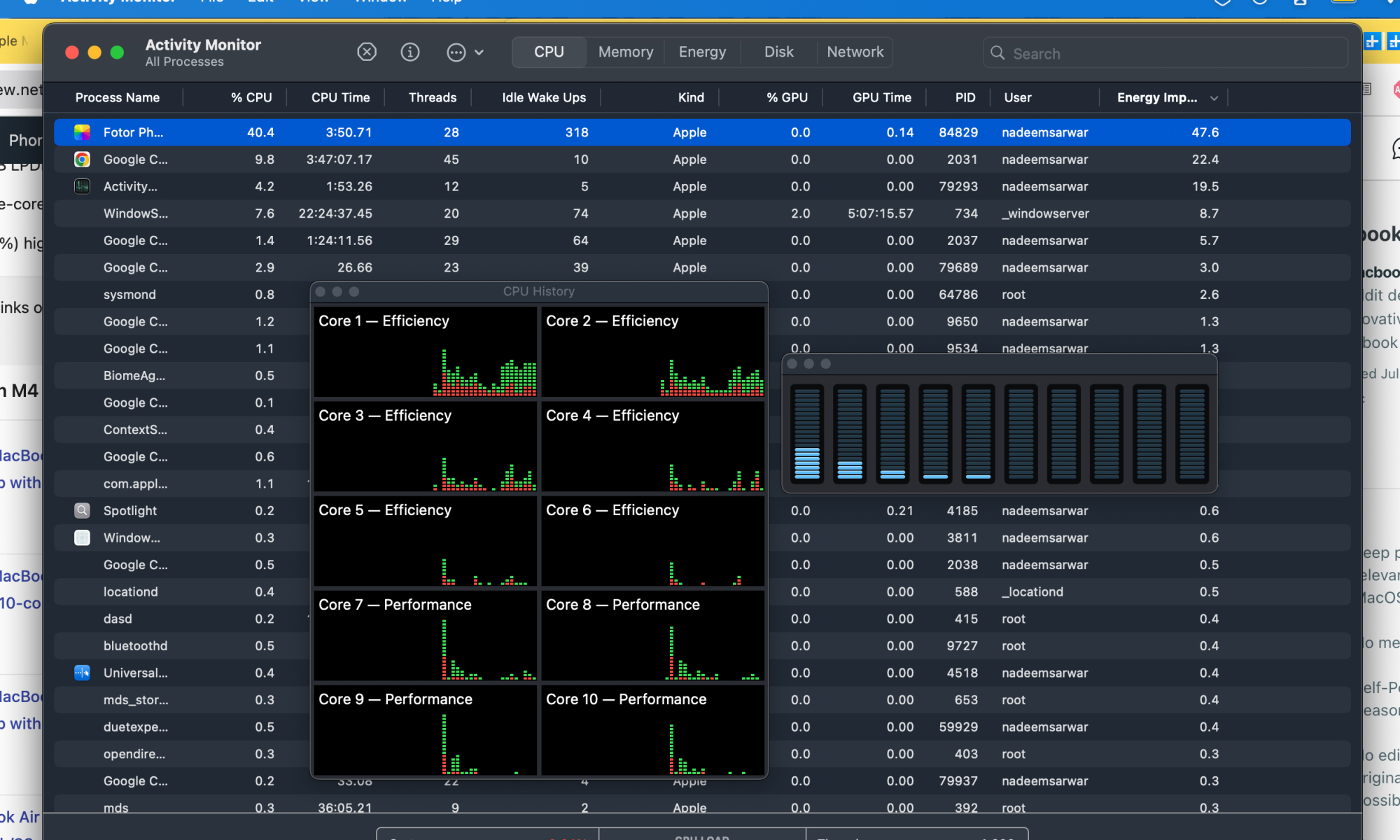Image resolution: width=1400 pixels, height=840 pixels.
Task: Sort processes by PID column header
Action: [x=965, y=97]
